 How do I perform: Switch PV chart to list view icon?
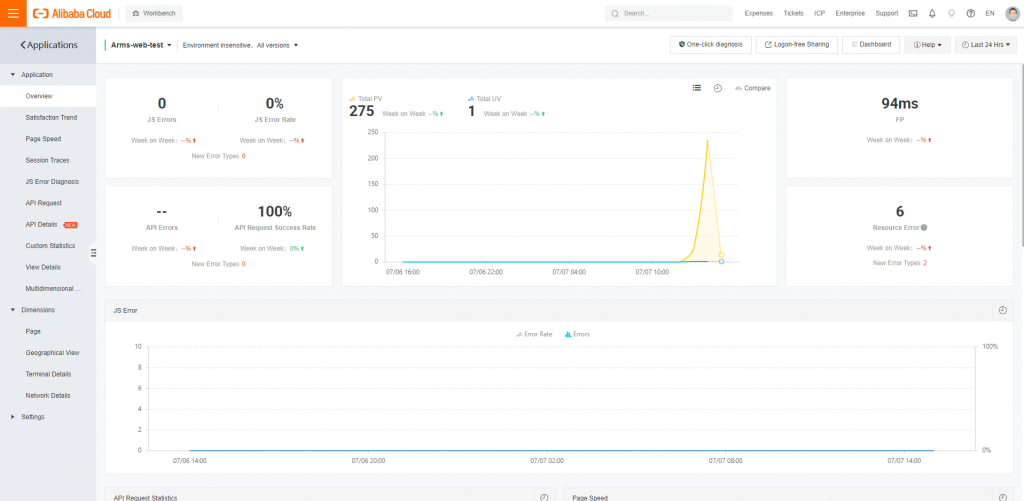click(697, 88)
